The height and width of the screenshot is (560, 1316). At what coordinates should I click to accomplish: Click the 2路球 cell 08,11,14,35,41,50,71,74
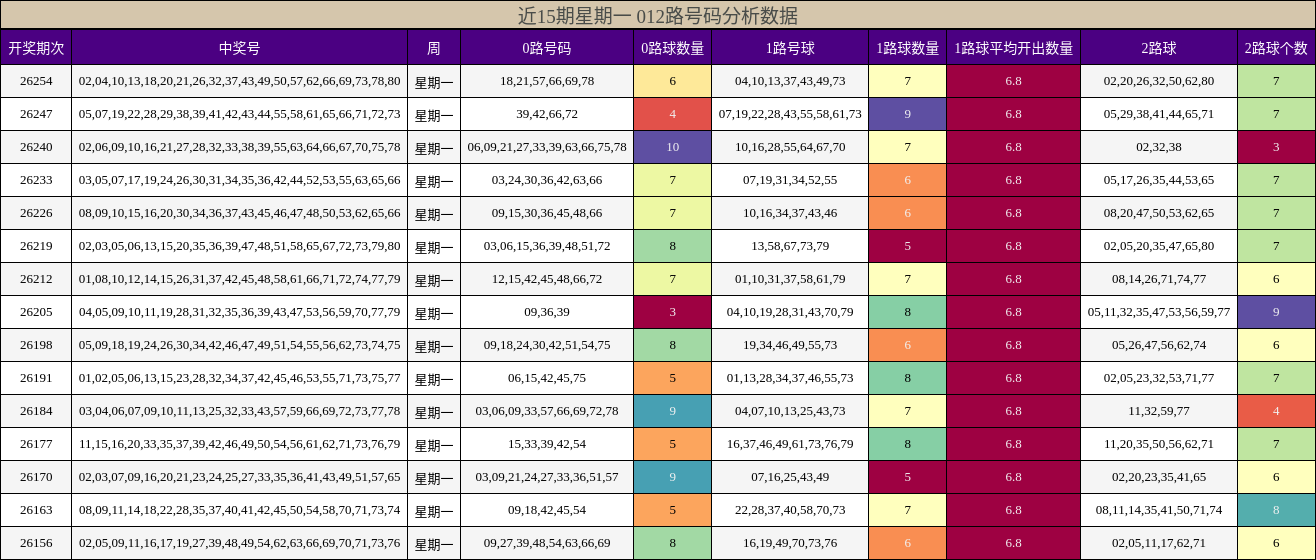1159,510
